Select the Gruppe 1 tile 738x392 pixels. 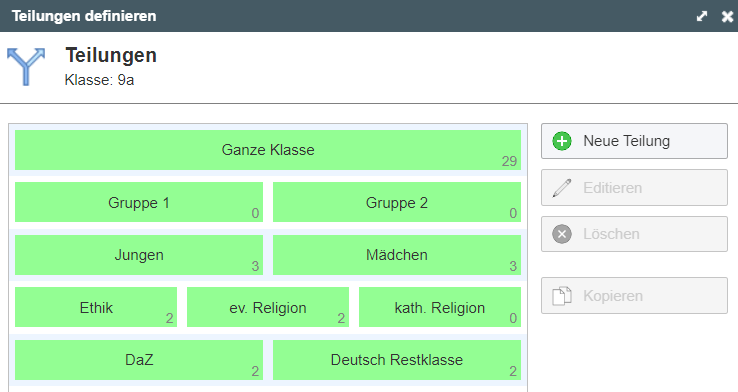click(139, 202)
